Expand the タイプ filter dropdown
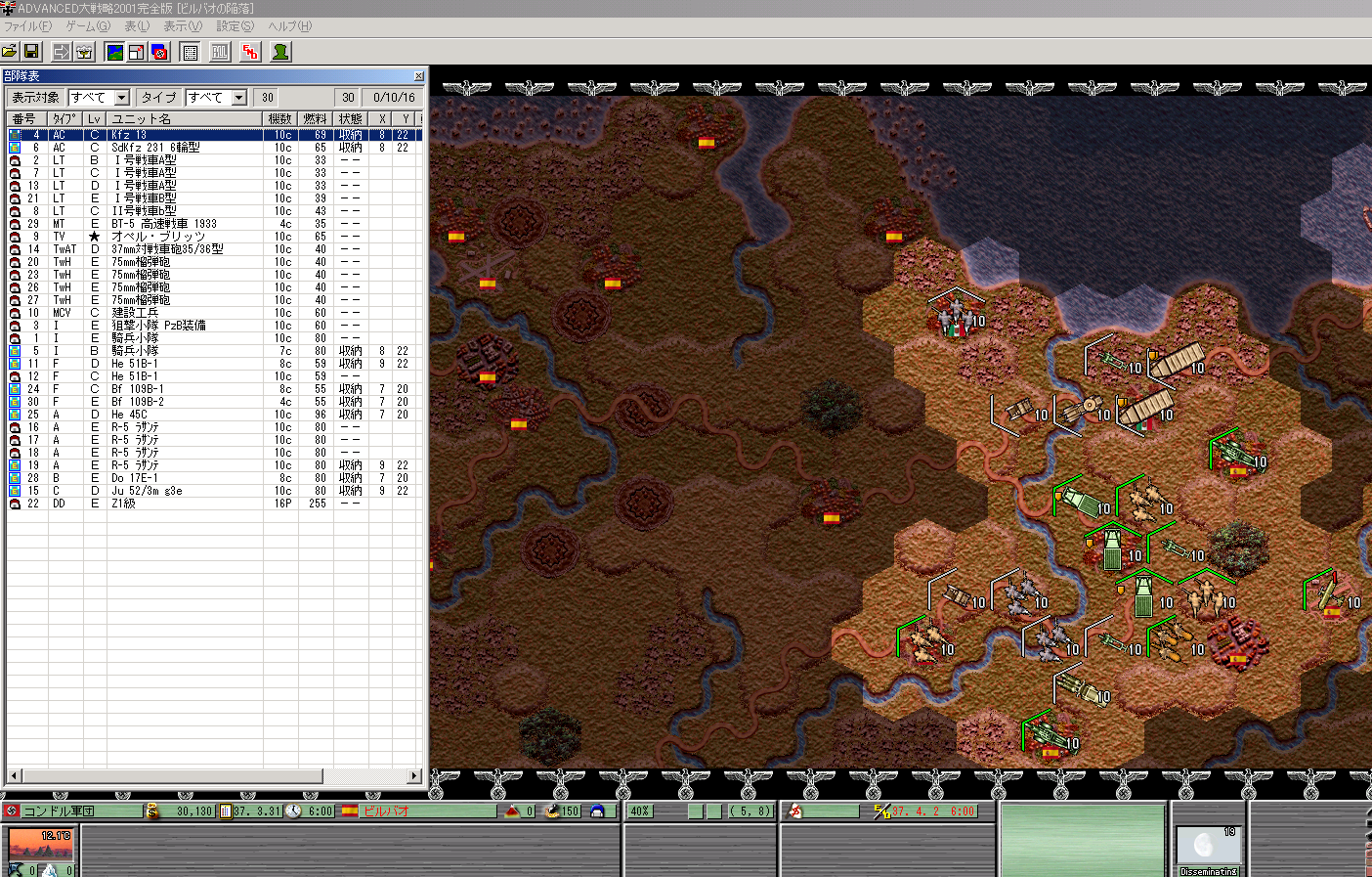The image size is (1372, 877). (239, 98)
